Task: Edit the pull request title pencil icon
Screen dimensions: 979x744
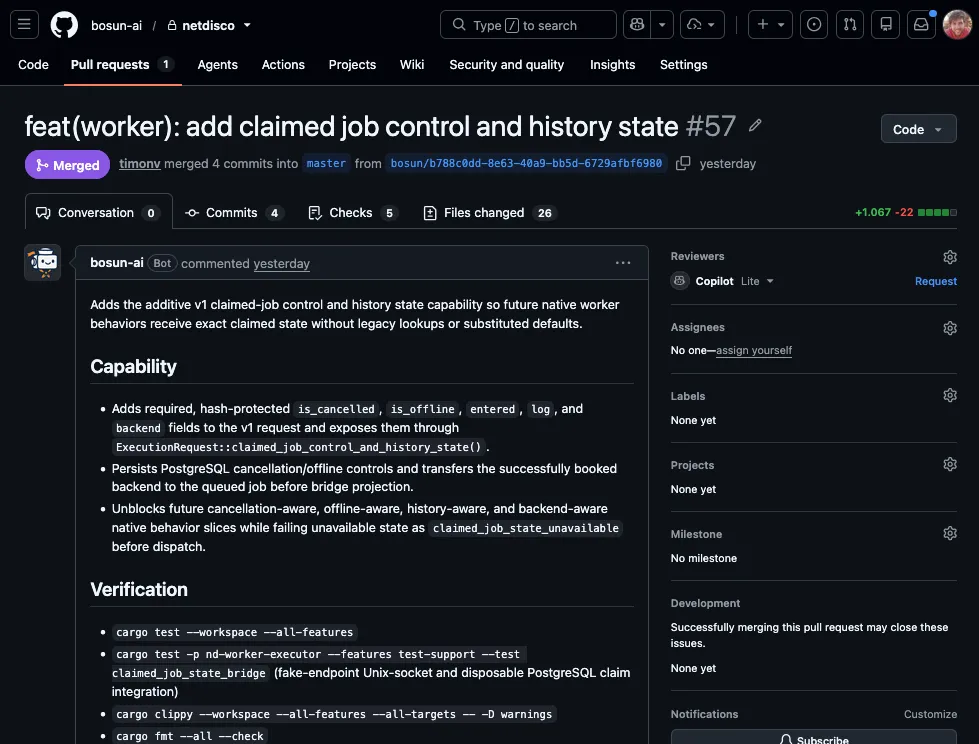Action: click(755, 125)
